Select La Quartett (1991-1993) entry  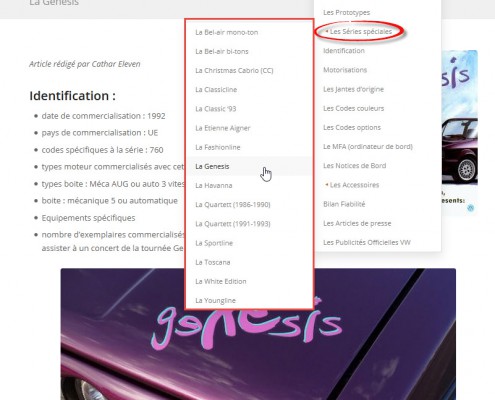tap(233, 224)
